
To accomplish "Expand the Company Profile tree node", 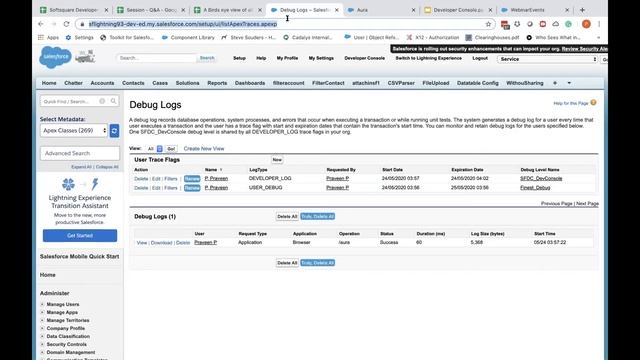I will [42, 328].
